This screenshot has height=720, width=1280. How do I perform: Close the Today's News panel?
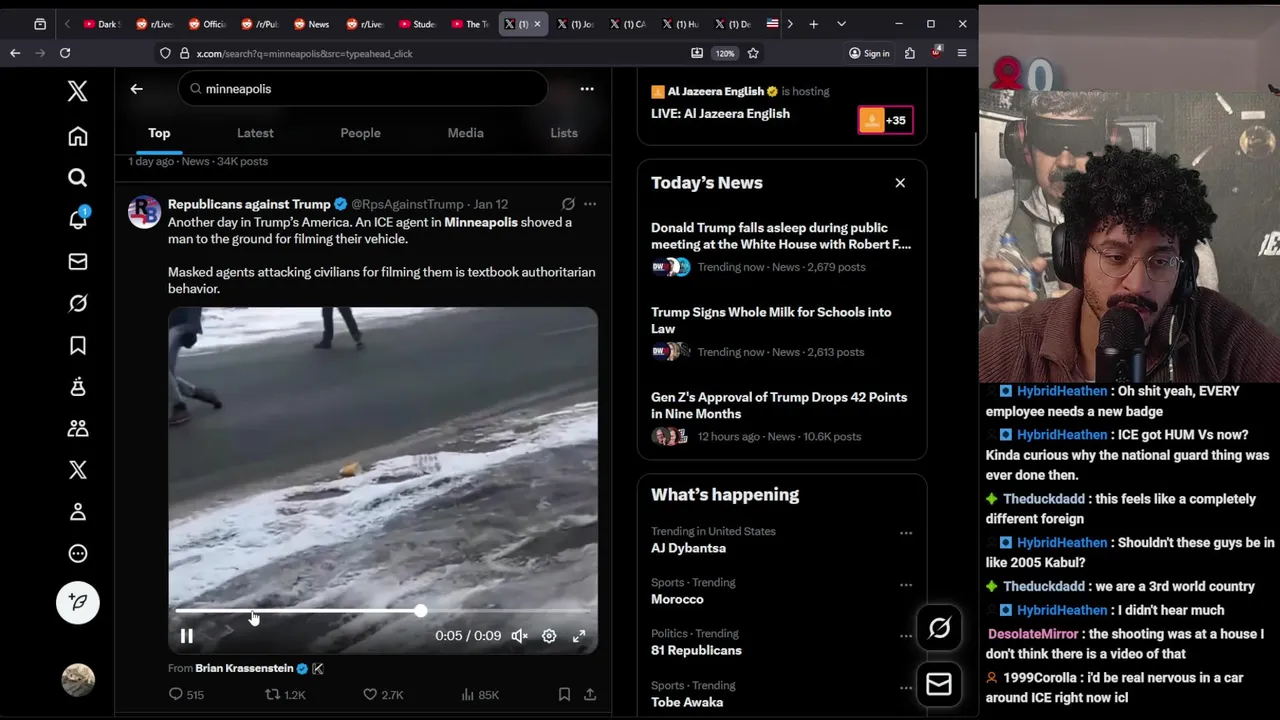[x=900, y=183]
